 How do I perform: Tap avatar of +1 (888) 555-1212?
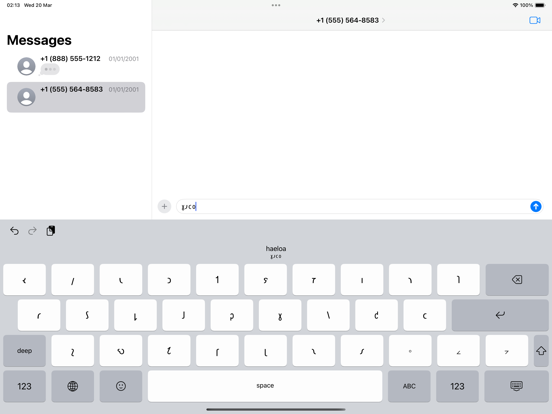26,66
